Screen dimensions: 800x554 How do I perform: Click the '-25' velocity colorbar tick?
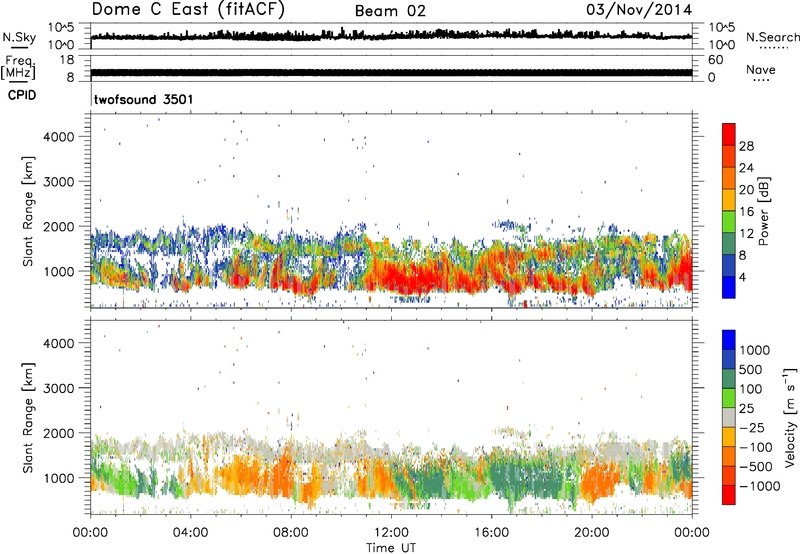(751, 428)
